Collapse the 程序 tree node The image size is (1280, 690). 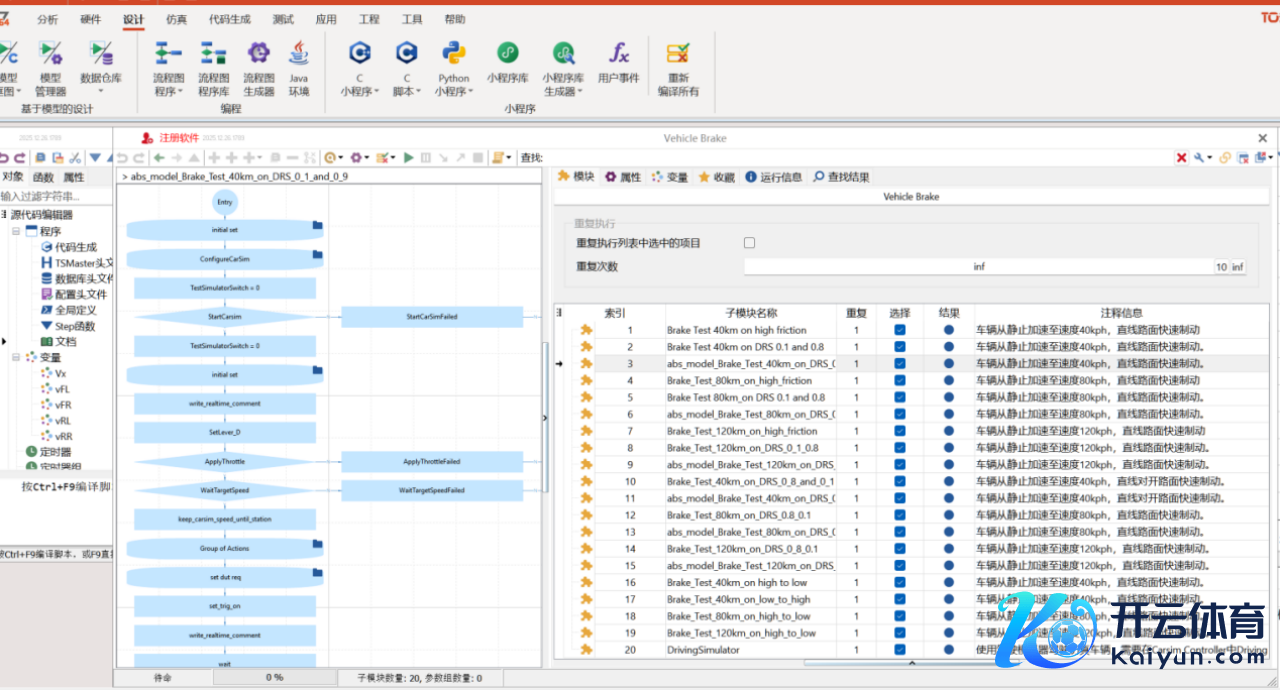[17, 231]
